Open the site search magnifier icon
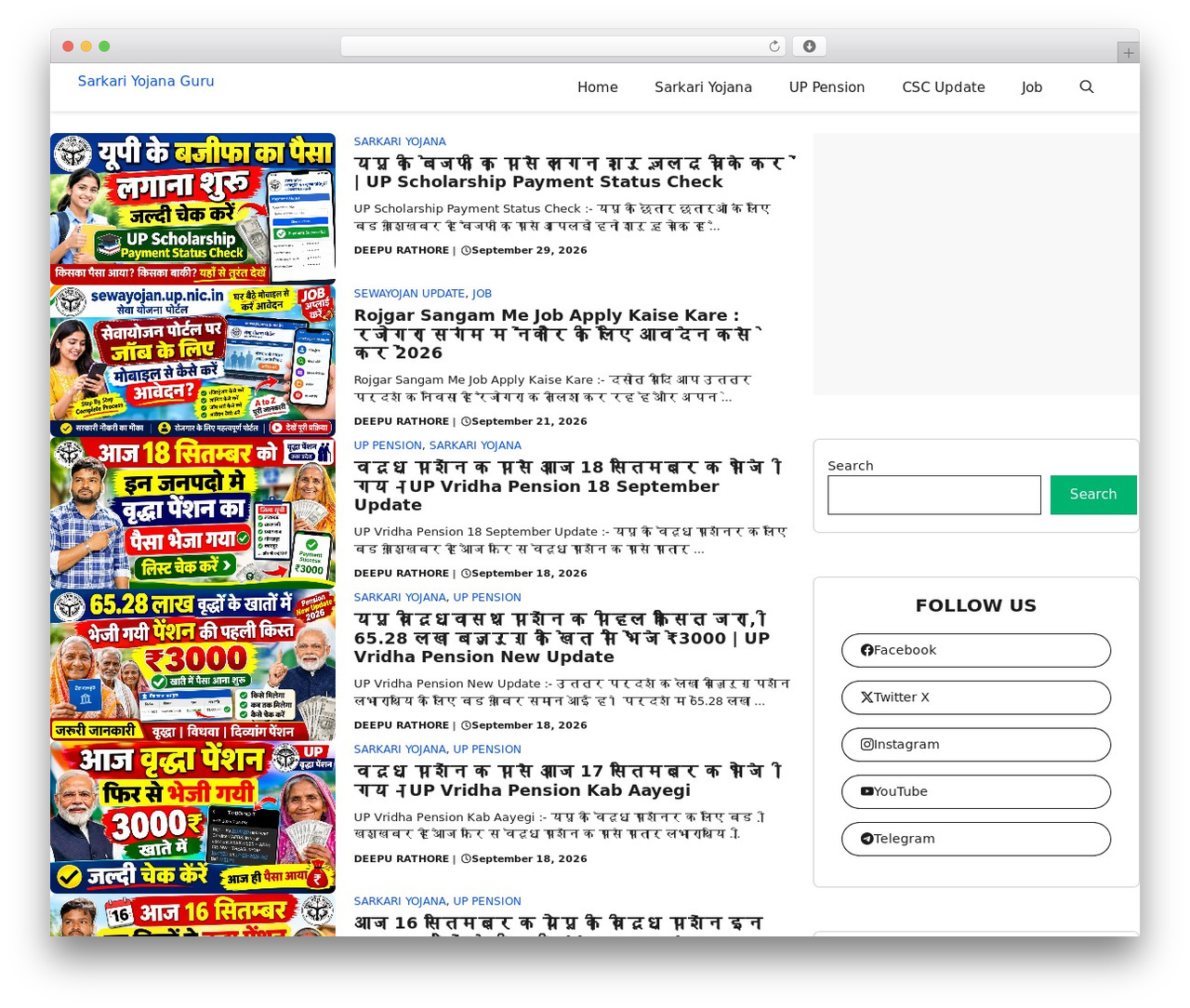The height and width of the screenshot is (1008, 1190). (1086, 86)
